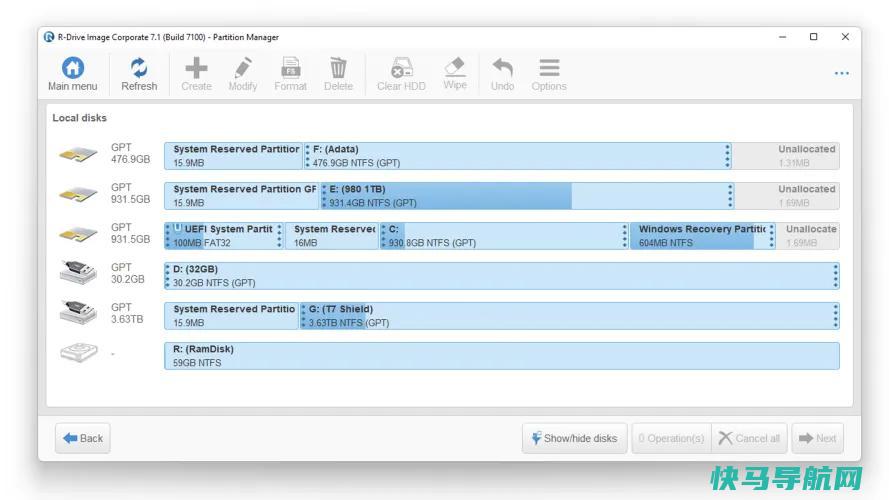Image resolution: width=889 pixels, height=500 pixels.
Task: Click the GPT 3.63TB disk label
Action: (x=127, y=313)
